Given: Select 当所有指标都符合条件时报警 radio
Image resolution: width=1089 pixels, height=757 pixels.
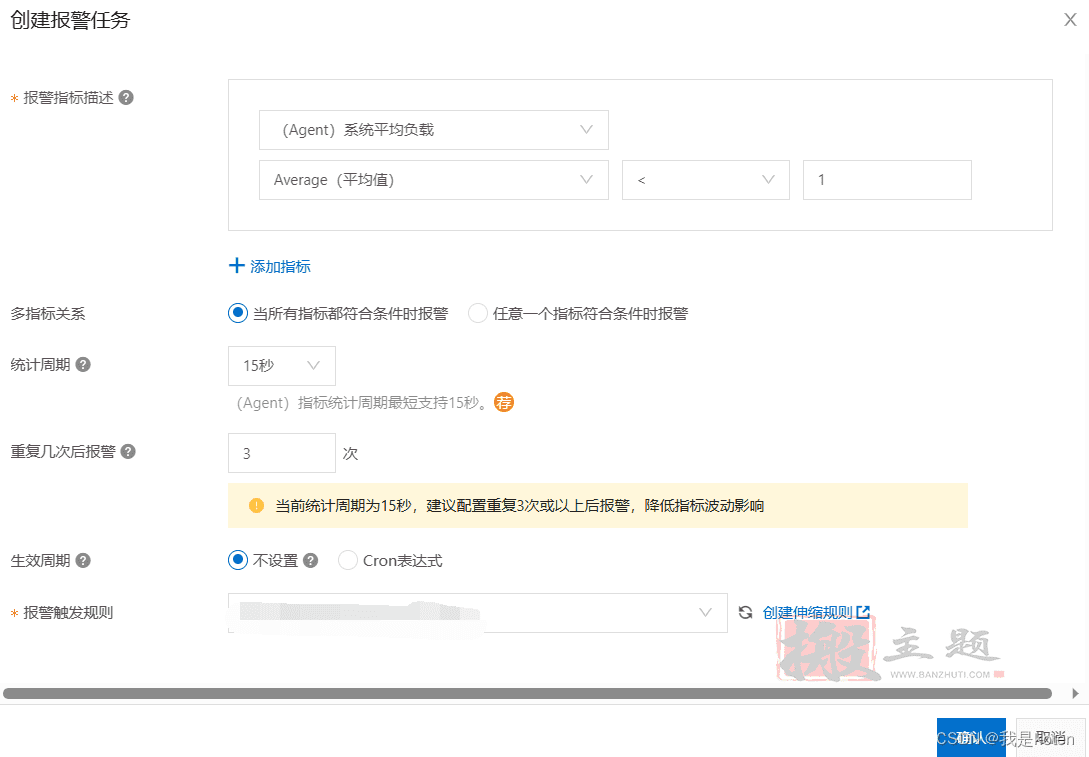Looking at the screenshot, I should coord(238,313).
